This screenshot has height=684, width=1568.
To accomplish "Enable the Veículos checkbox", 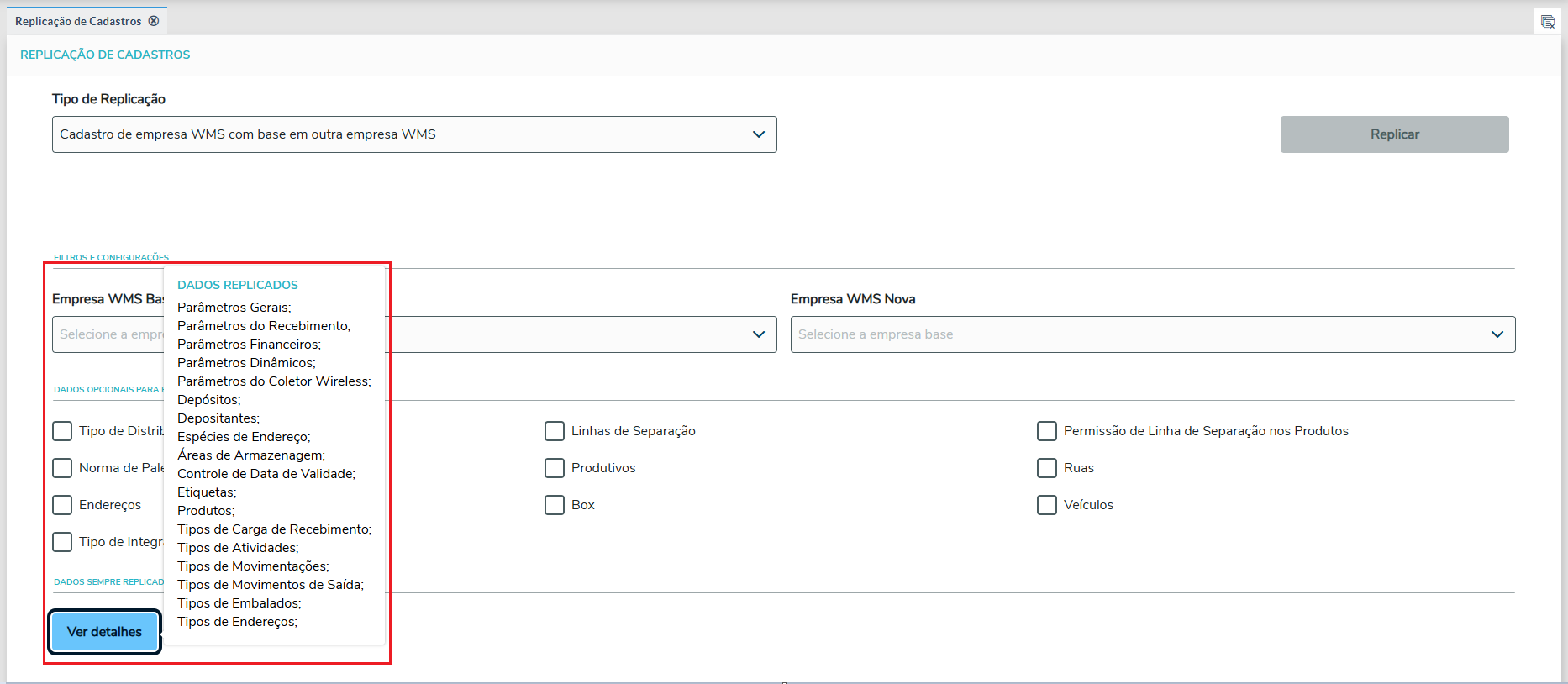I will 1047,505.
